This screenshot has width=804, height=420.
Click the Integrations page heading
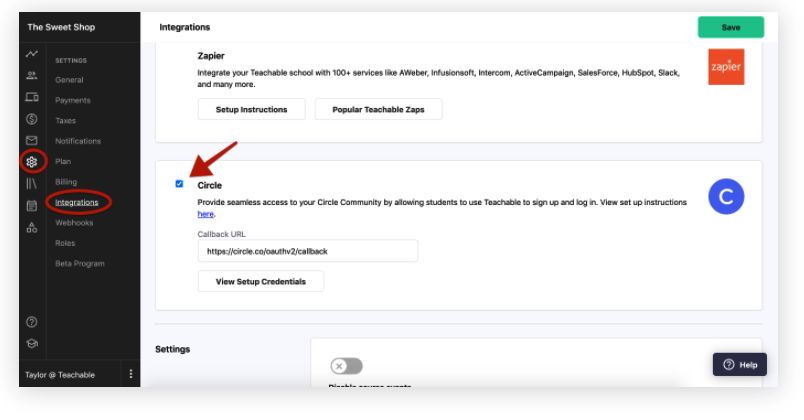coord(185,27)
